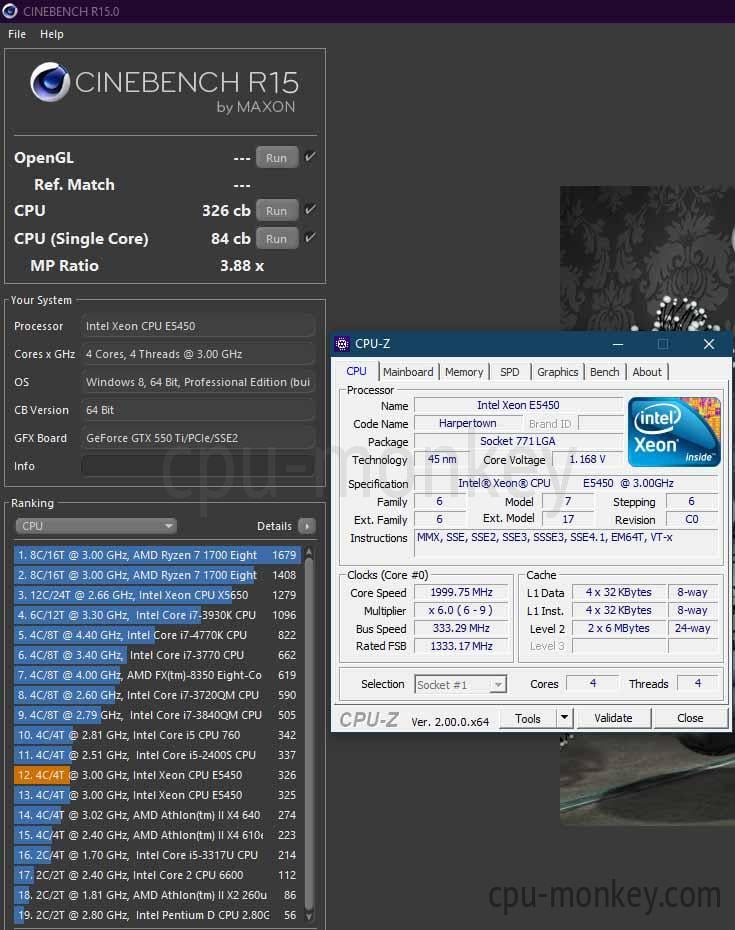Select ranking row Intel Core i5-3317U CPU
Screen dimensions: 735x930
157,855
